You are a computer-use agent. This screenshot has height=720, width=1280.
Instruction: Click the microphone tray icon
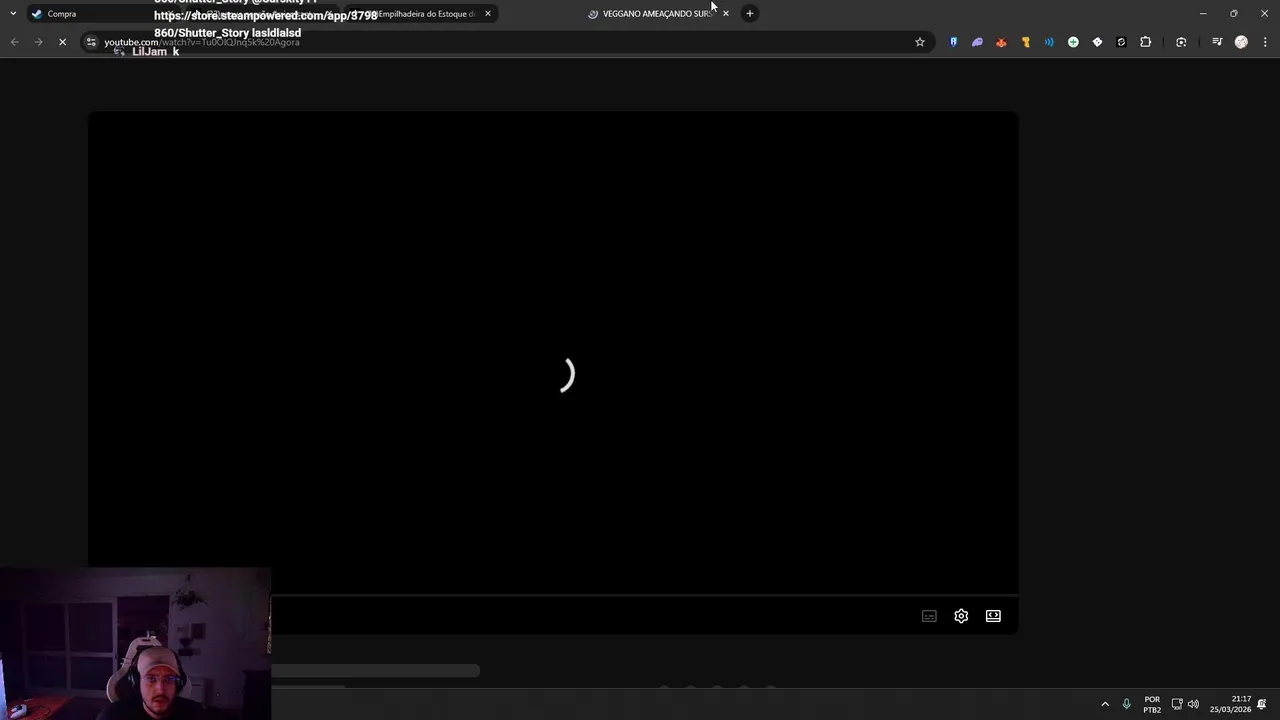1127,704
